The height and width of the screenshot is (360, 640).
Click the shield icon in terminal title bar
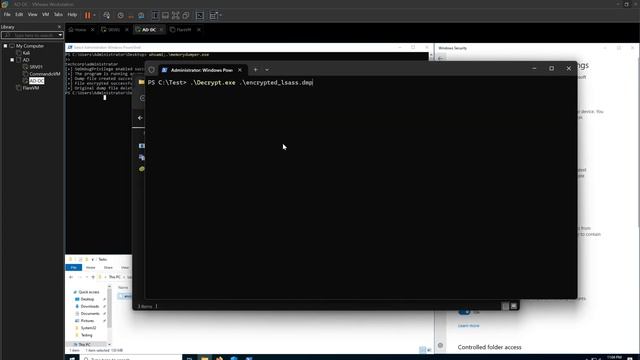click(151, 70)
